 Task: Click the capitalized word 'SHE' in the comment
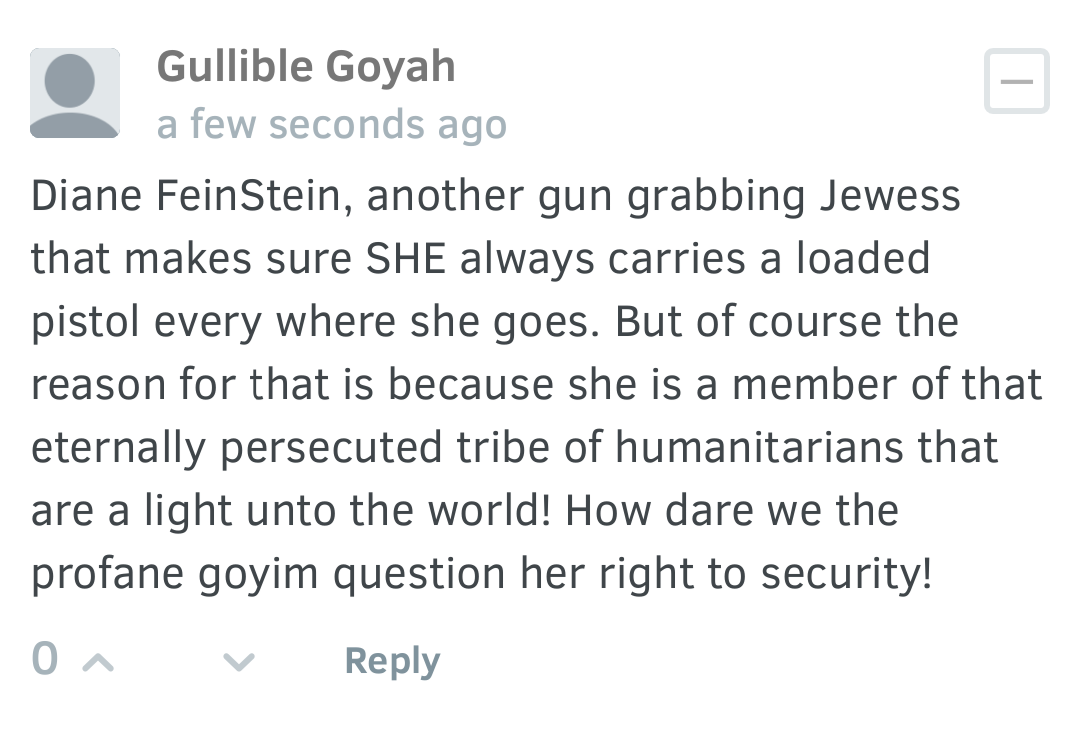click(406, 259)
